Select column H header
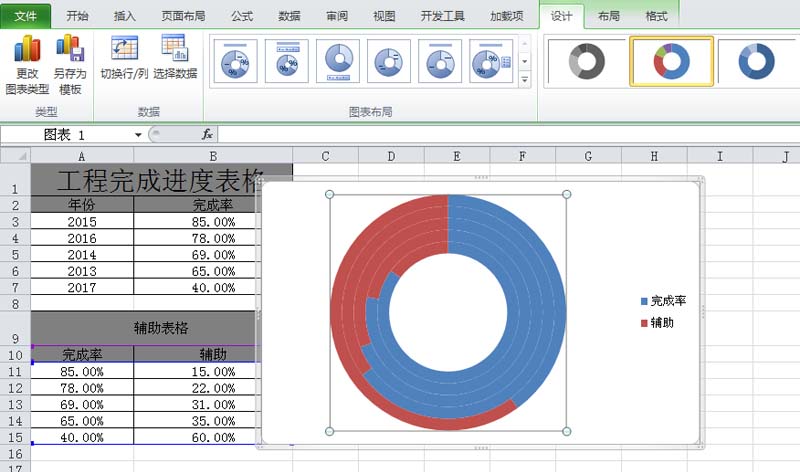The height and width of the screenshot is (472, 800). coord(654,156)
